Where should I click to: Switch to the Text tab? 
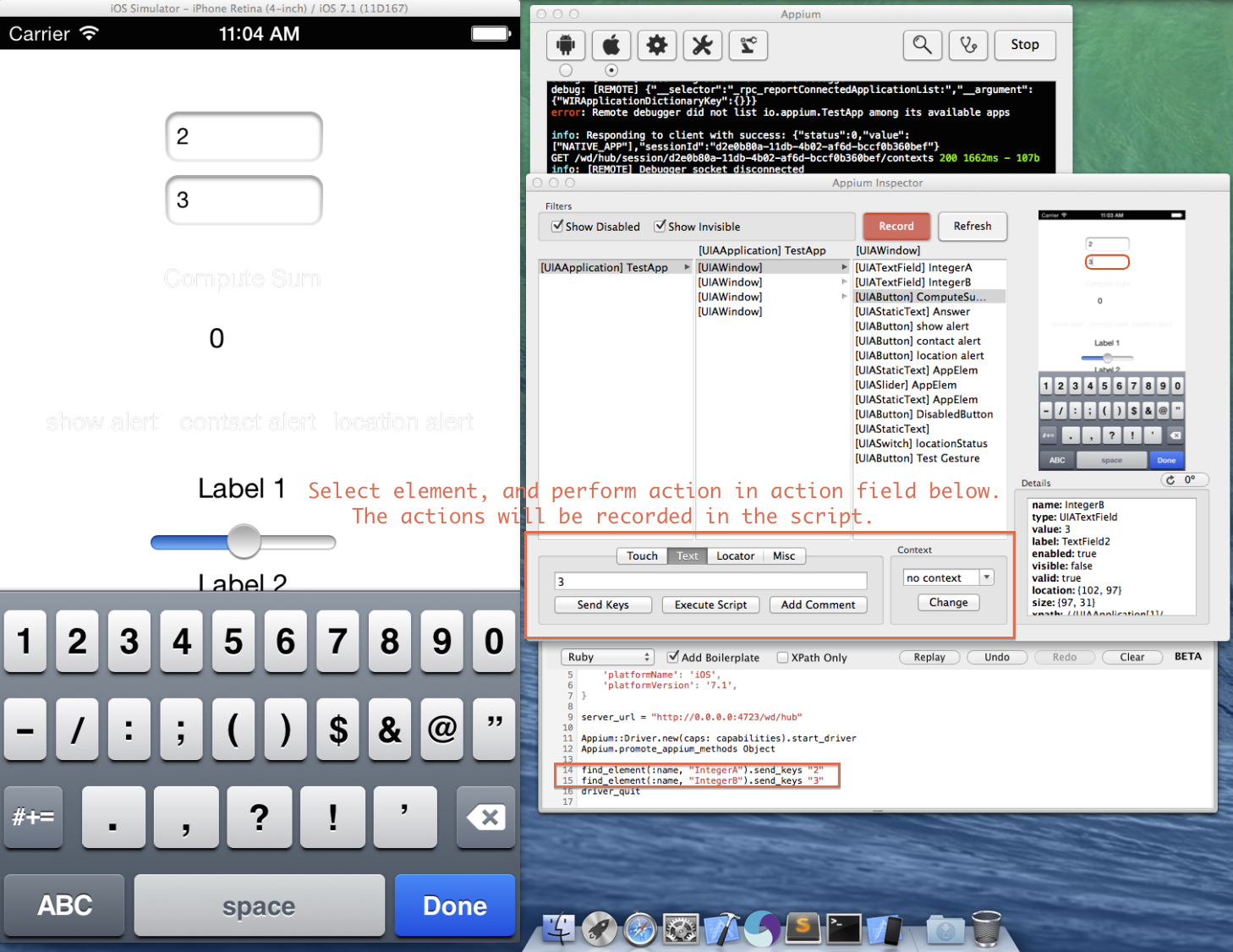(688, 555)
